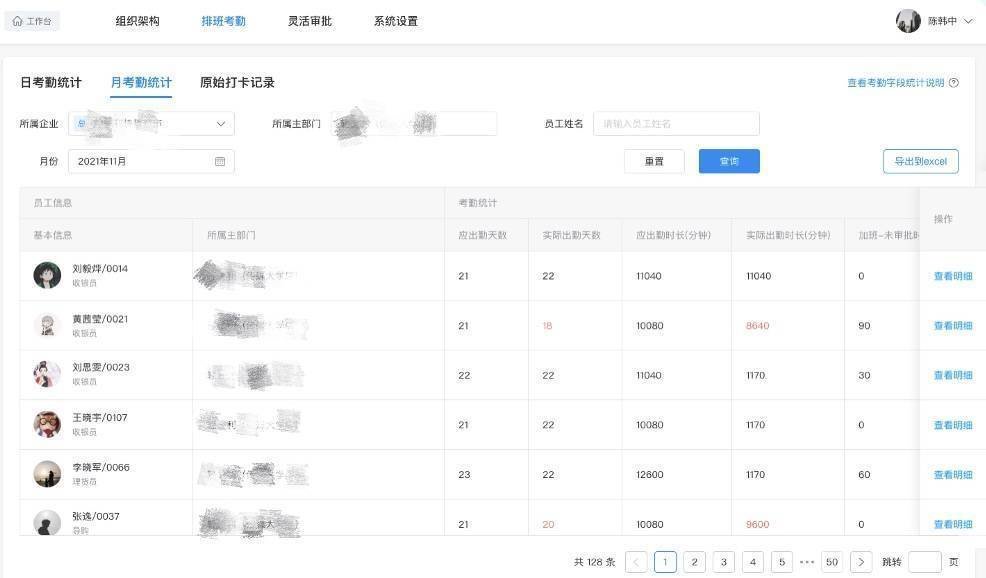986x578 pixels.
Task: Click avatar of 刘思雯/0023
Action: (x=47, y=374)
